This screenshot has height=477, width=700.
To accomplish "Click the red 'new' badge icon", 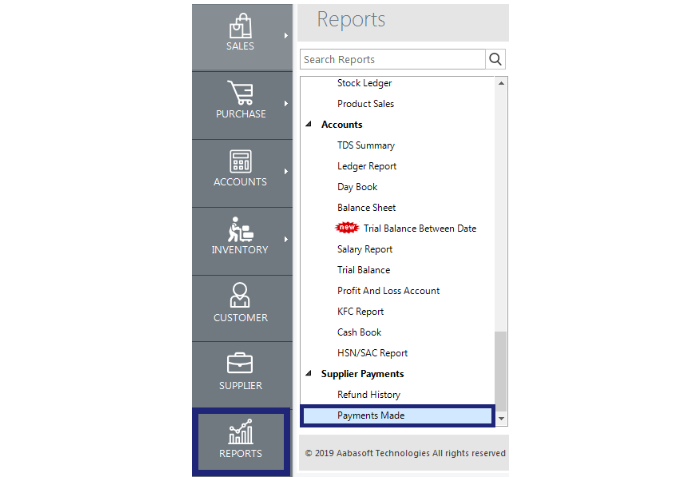I will (x=347, y=228).
